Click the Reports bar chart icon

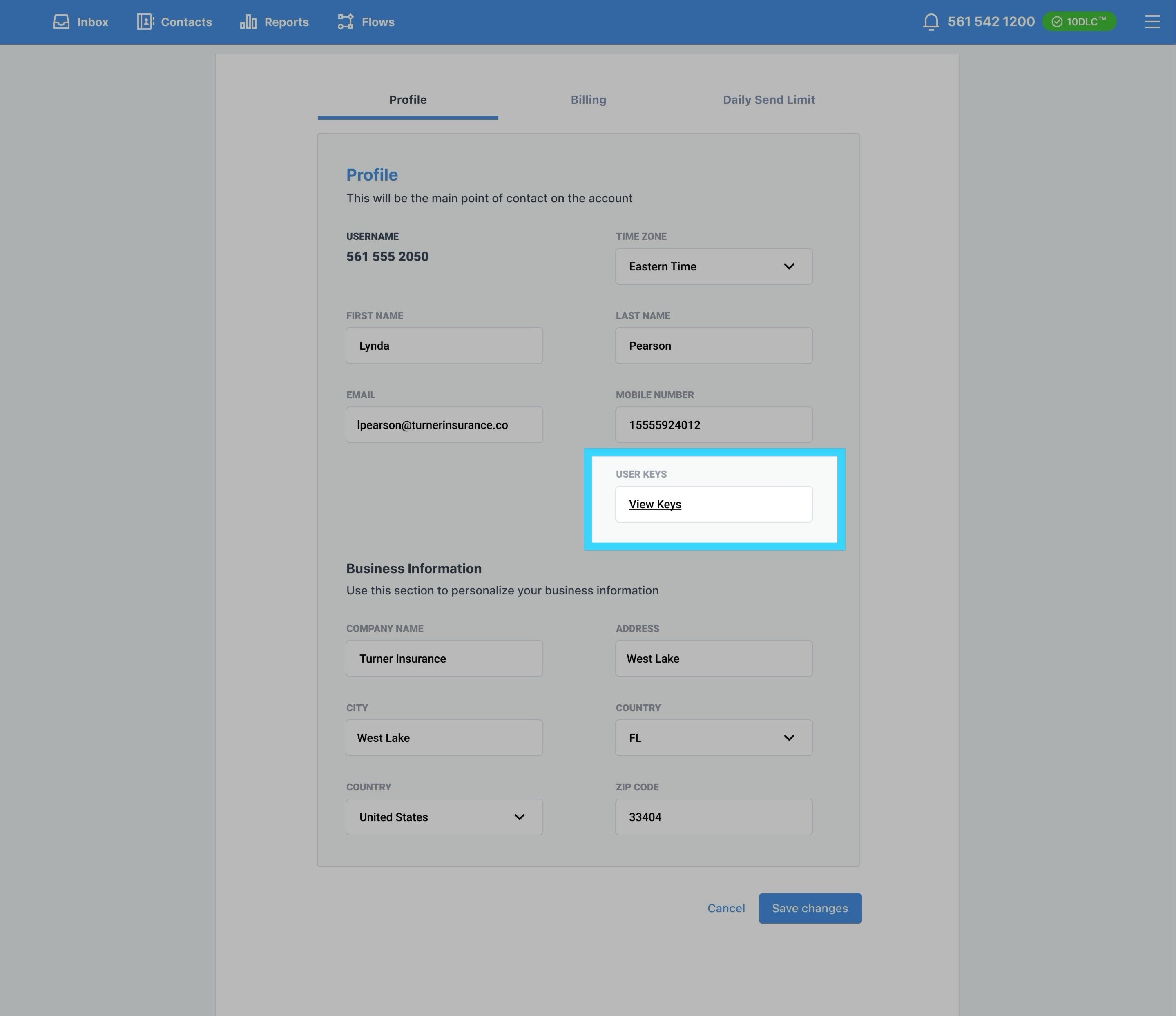(248, 22)
